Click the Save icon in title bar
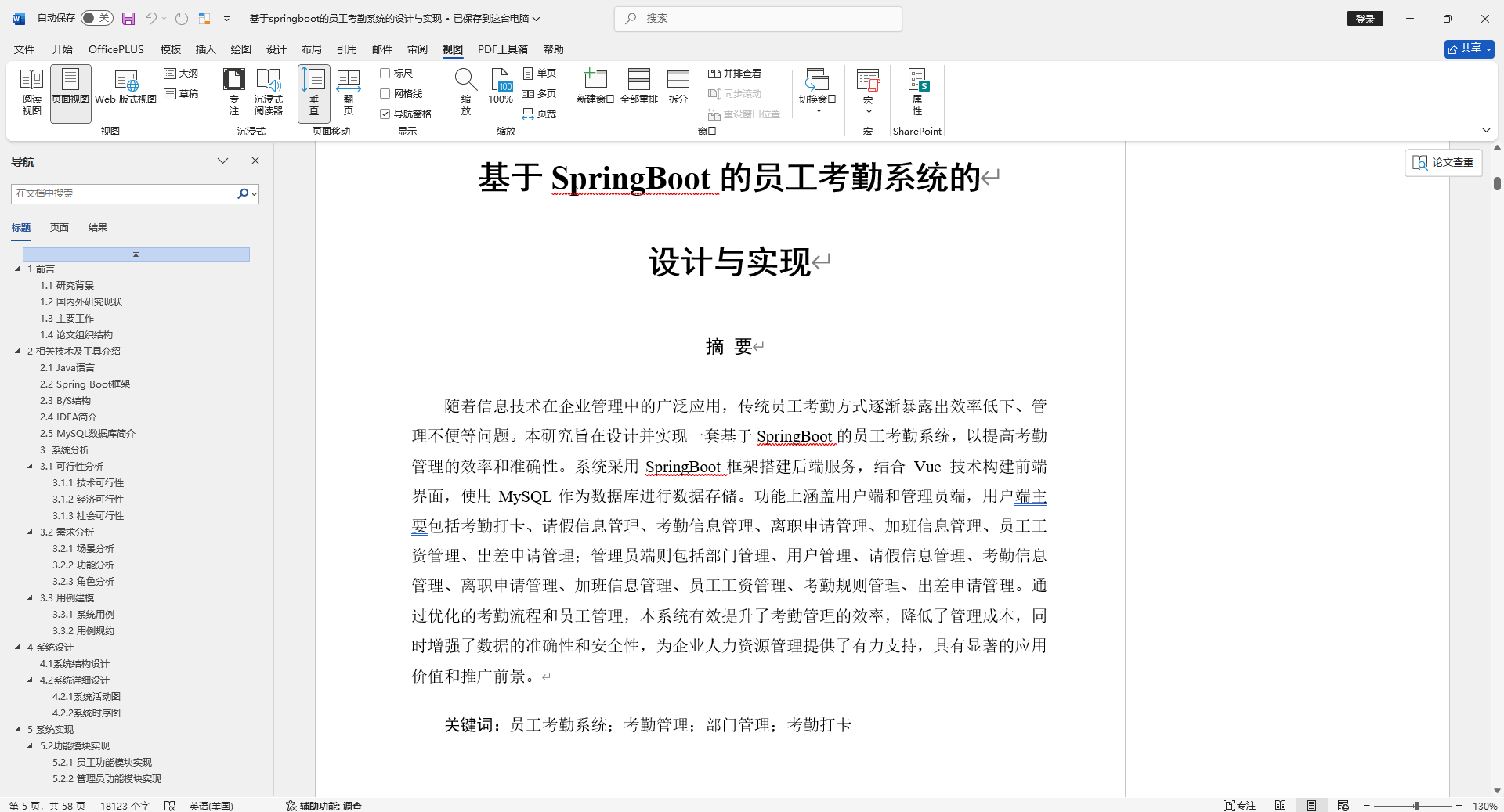The width and height of the screenshot is (1504, 812). (128, 18)
